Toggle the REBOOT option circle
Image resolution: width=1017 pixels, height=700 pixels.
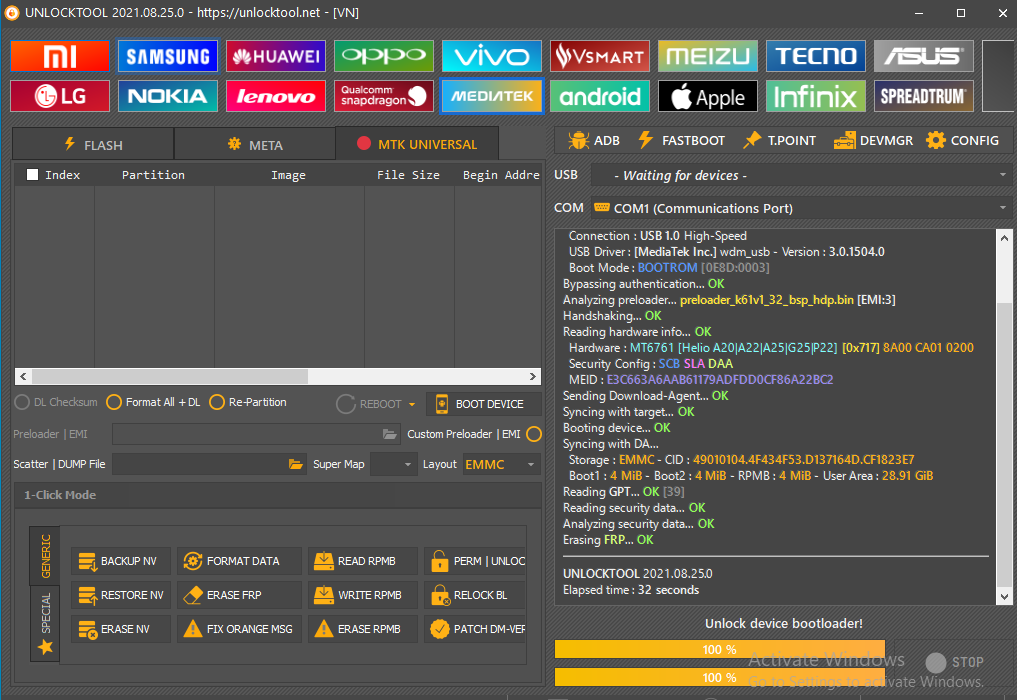pyautogui.click(x=346, y=404)
